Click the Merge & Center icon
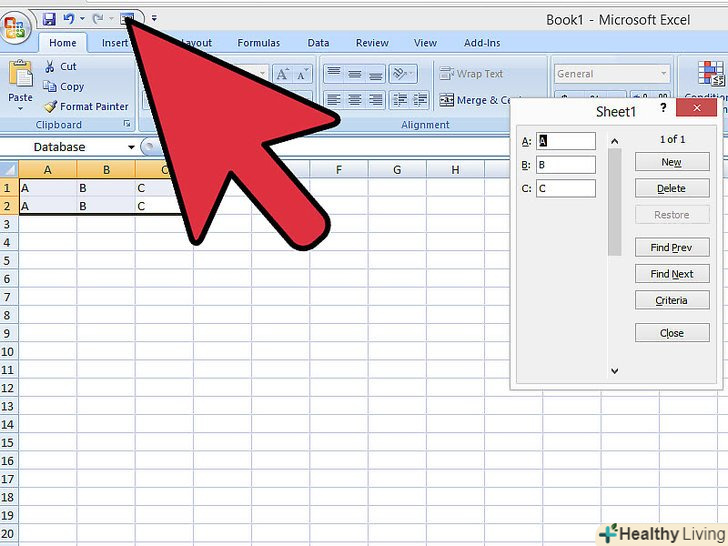Image resolution: width=728 pixels, height=546 pixels. 447,100
